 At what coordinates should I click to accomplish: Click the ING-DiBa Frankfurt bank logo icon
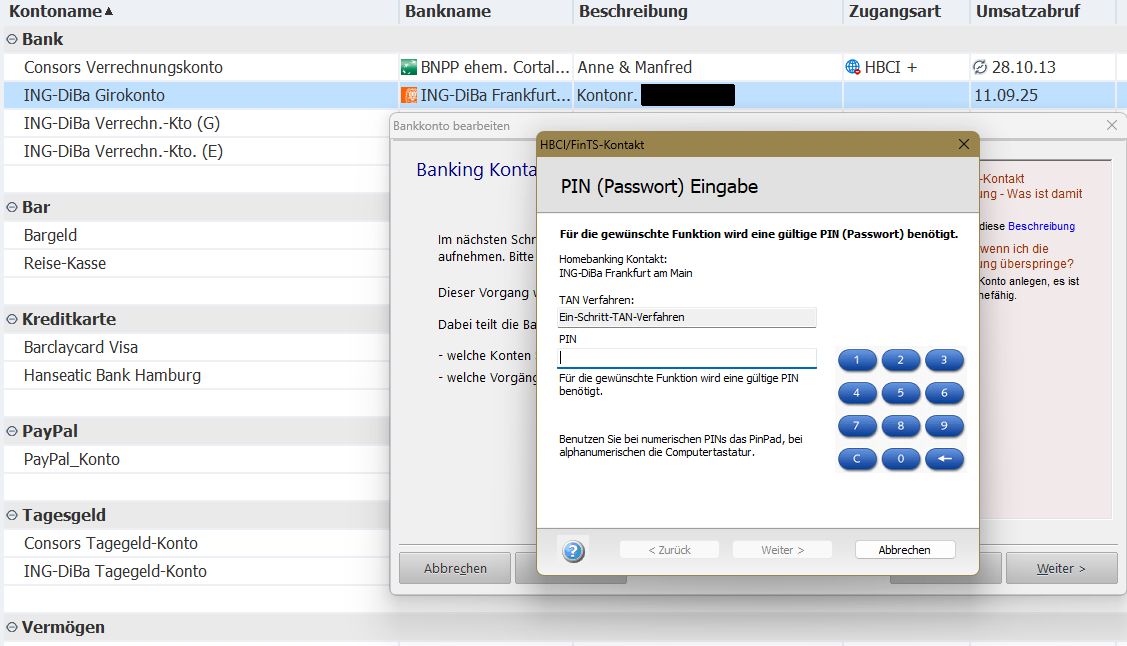coord(409,95)
